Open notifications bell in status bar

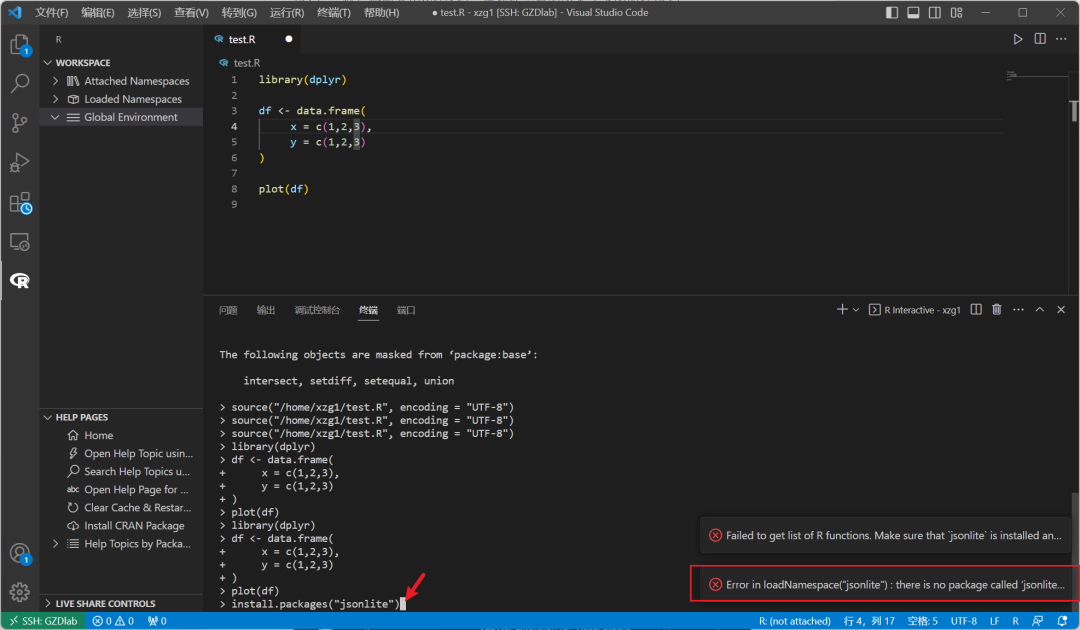1062,621
